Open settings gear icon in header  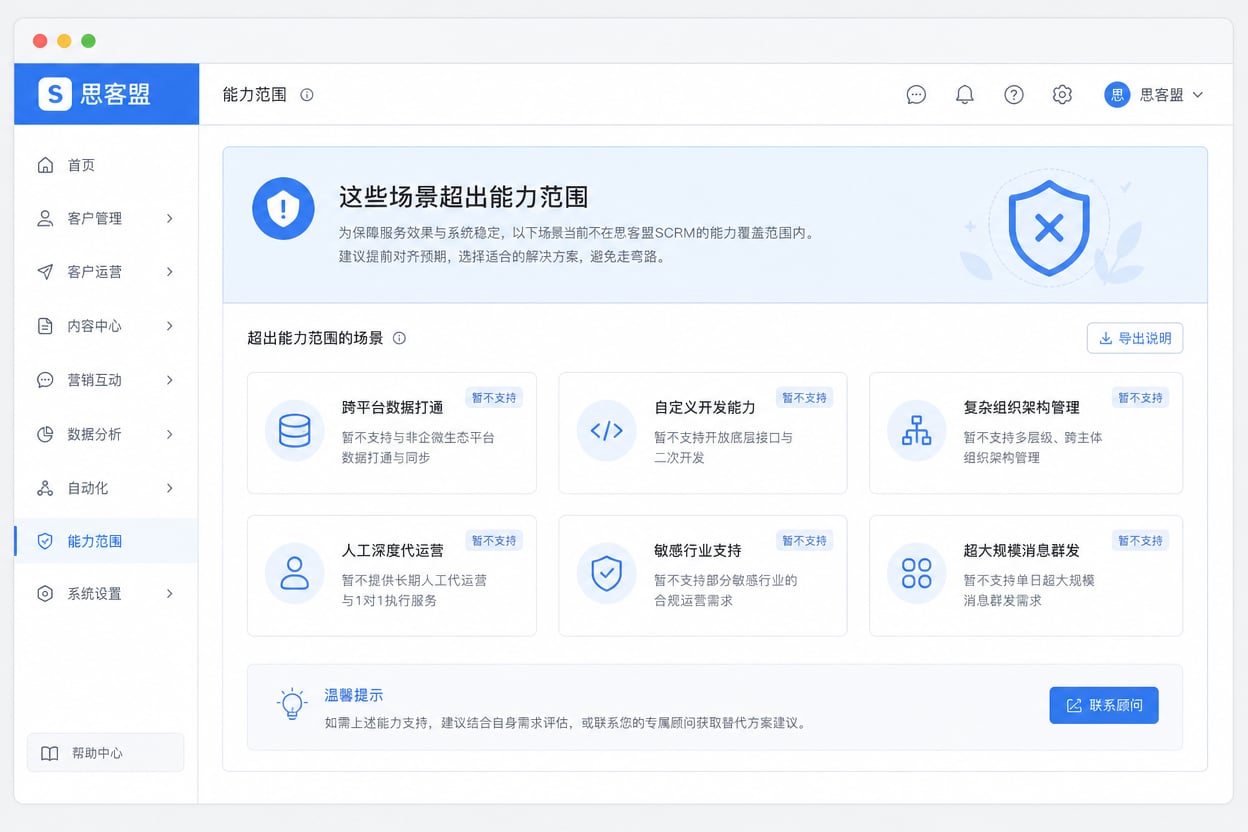pos(1062,95)
